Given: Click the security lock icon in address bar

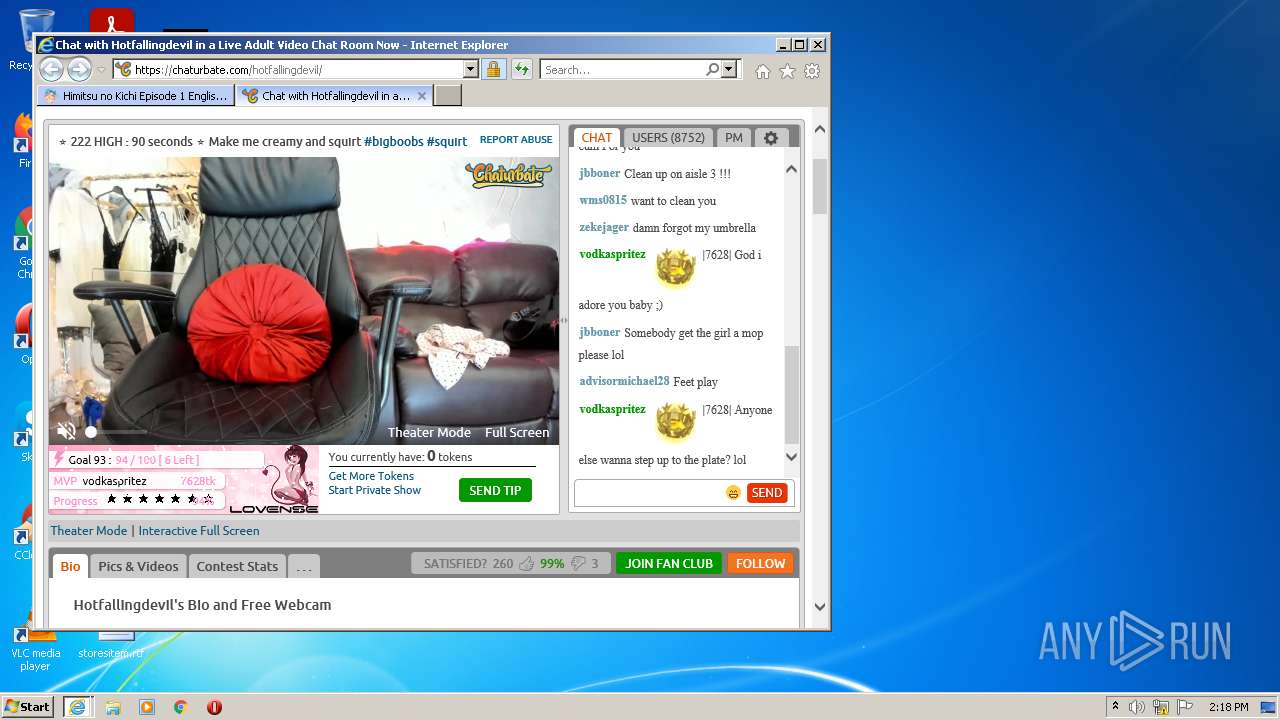Looking at the screenshot, I should click(493, 69).
